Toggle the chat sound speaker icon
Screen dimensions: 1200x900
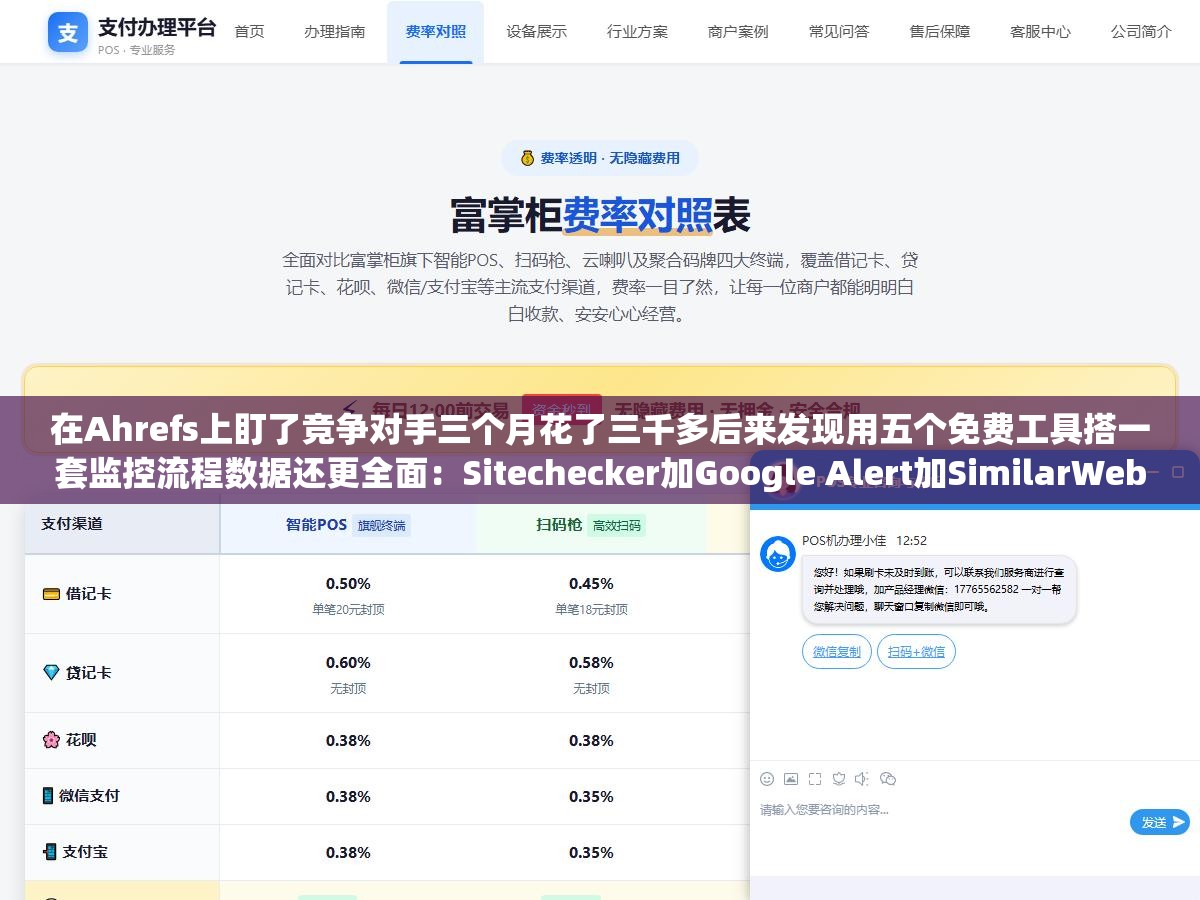[863, 779]
